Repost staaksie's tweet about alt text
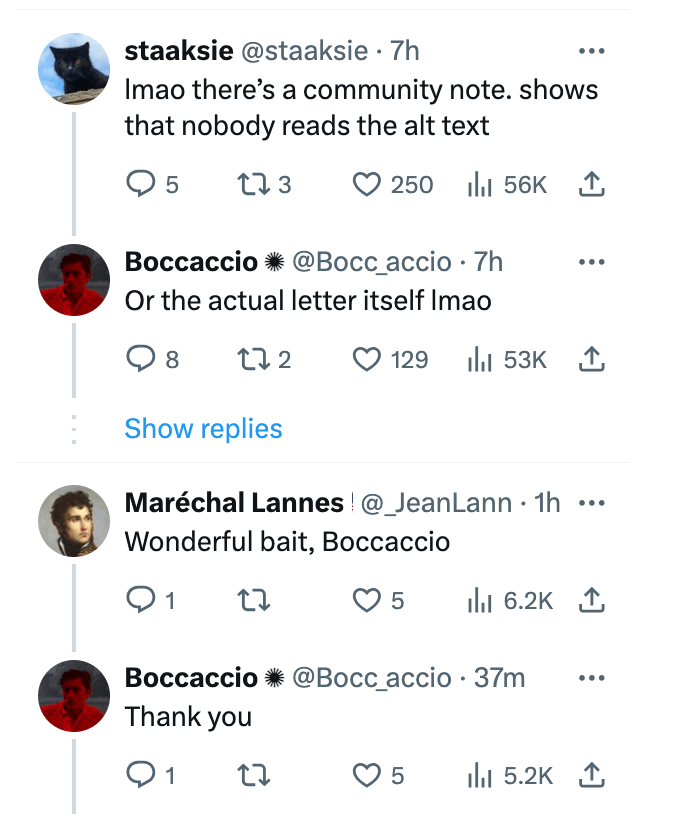The height and width of the screenshot is (818, 674). [x=247, y=184]
